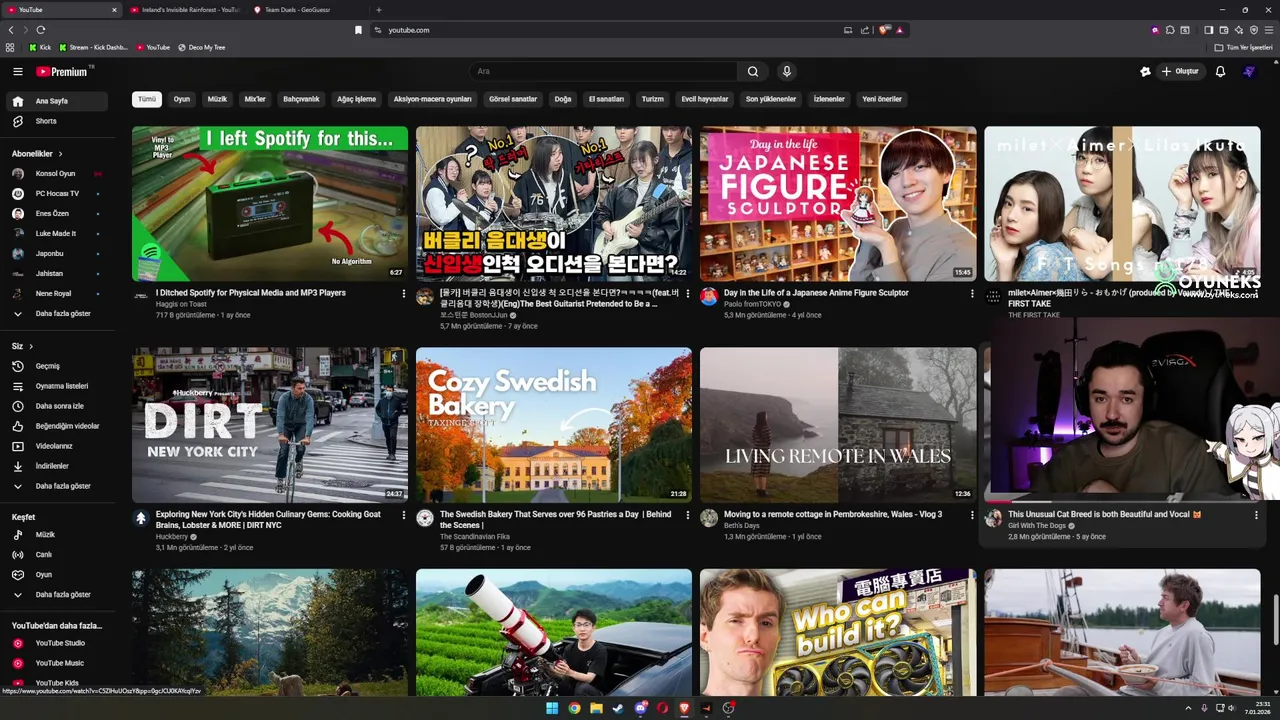Open Deco My Tree bookmark
Viewport: 1280px width, 720px height.
[x=202, y=47]
